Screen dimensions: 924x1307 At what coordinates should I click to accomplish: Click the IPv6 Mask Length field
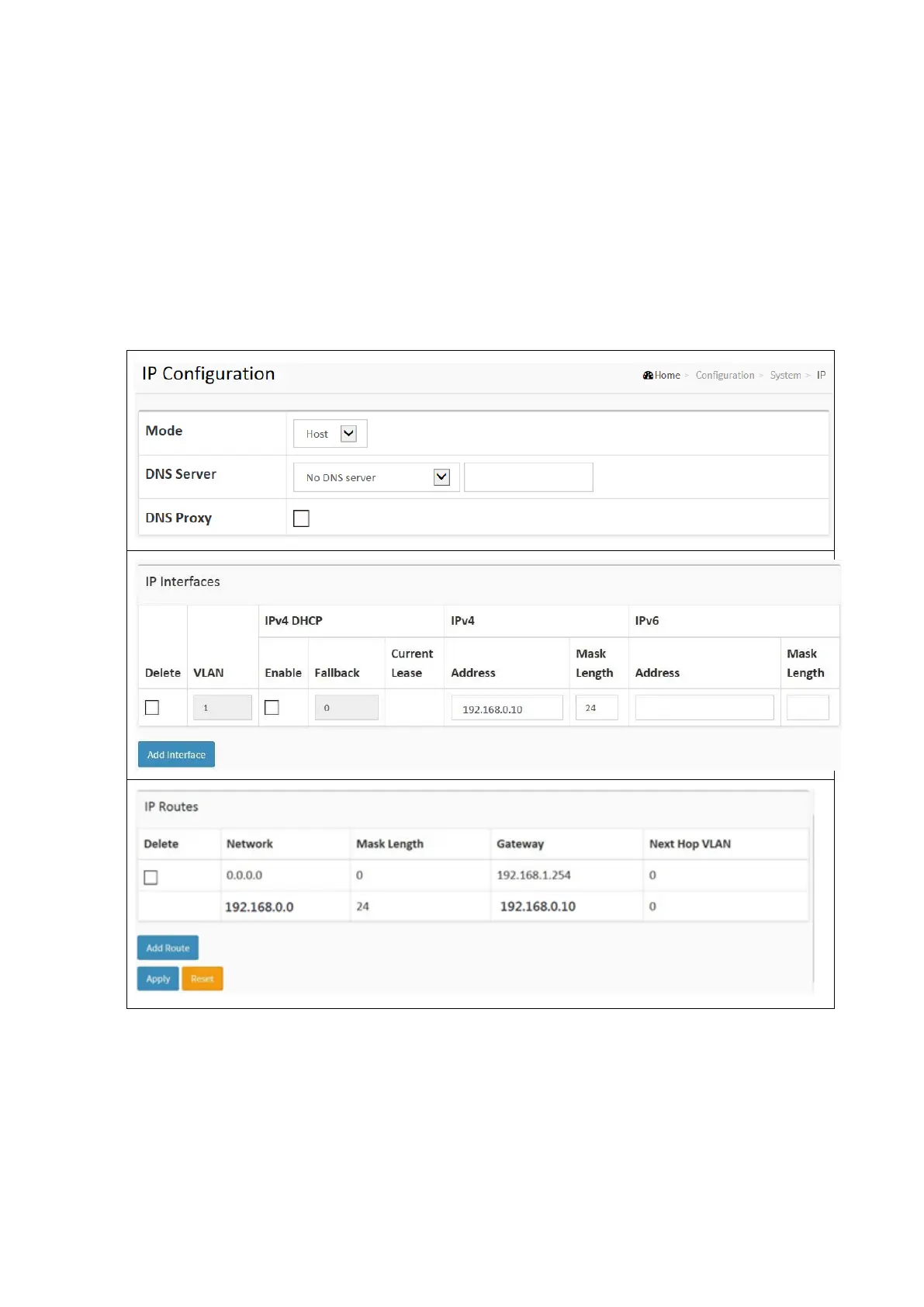(808, 708)
